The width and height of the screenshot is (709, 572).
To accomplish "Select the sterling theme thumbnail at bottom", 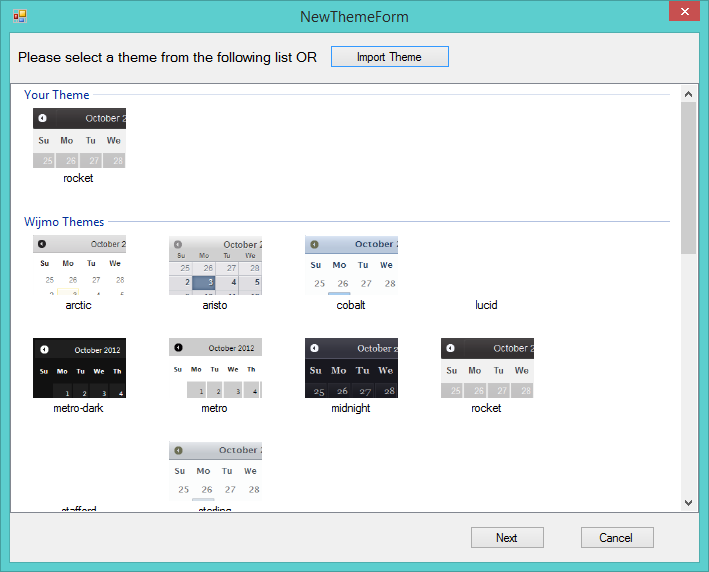I will pos(215,471).
